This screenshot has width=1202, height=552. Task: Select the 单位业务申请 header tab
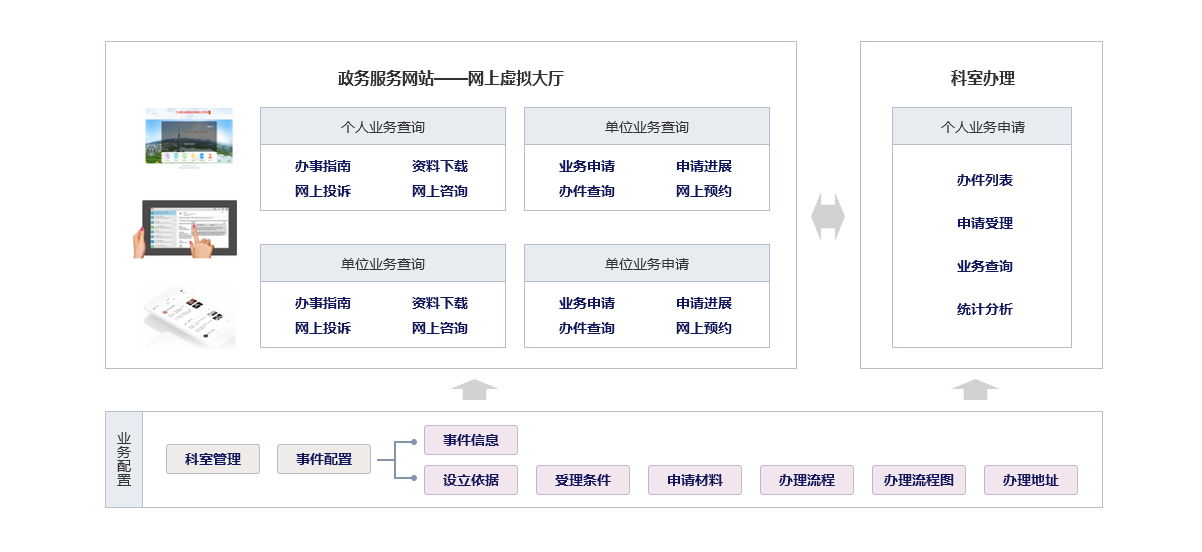[x=646, y=264]
